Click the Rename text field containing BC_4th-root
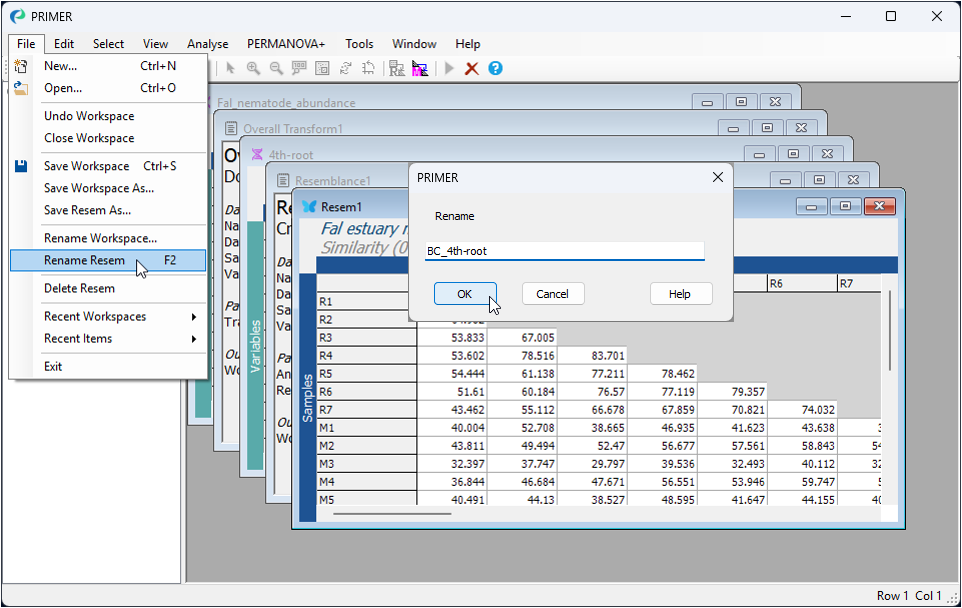962x608 pixels. [x=564, y=251]
